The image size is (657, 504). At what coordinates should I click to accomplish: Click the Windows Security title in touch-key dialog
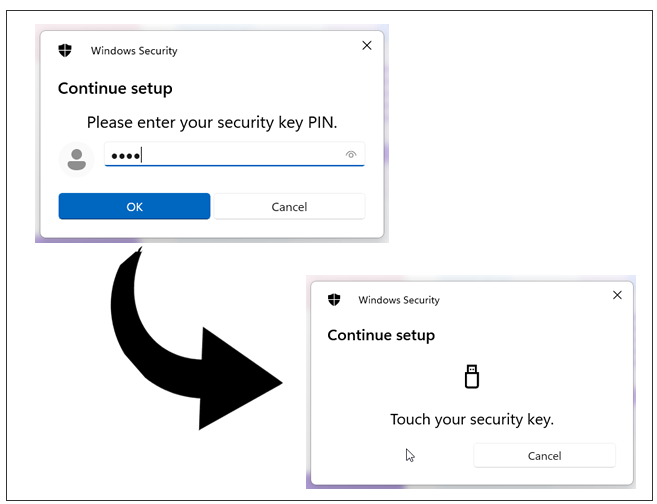(399, 300)
